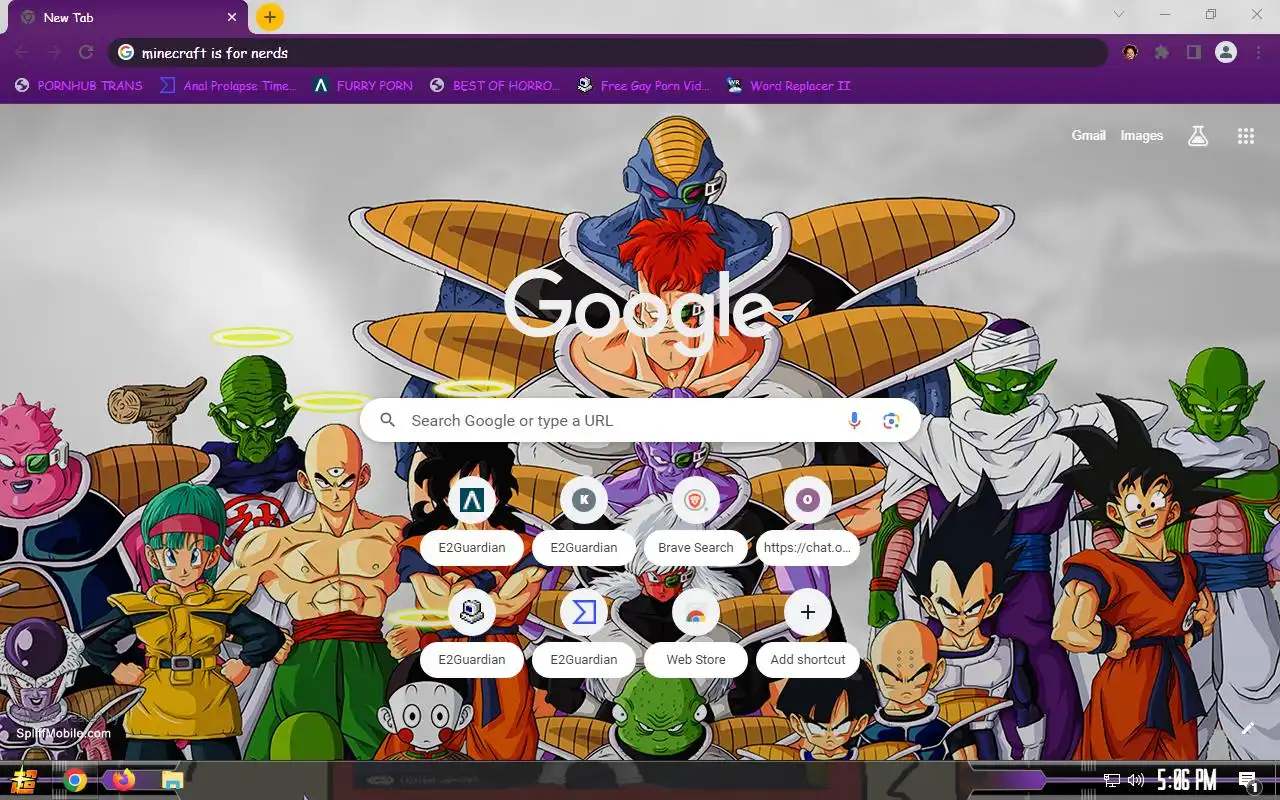This screenshot has height=800, width=1280.
Task: Close the New Tab tab
Action: click(232, 17)
